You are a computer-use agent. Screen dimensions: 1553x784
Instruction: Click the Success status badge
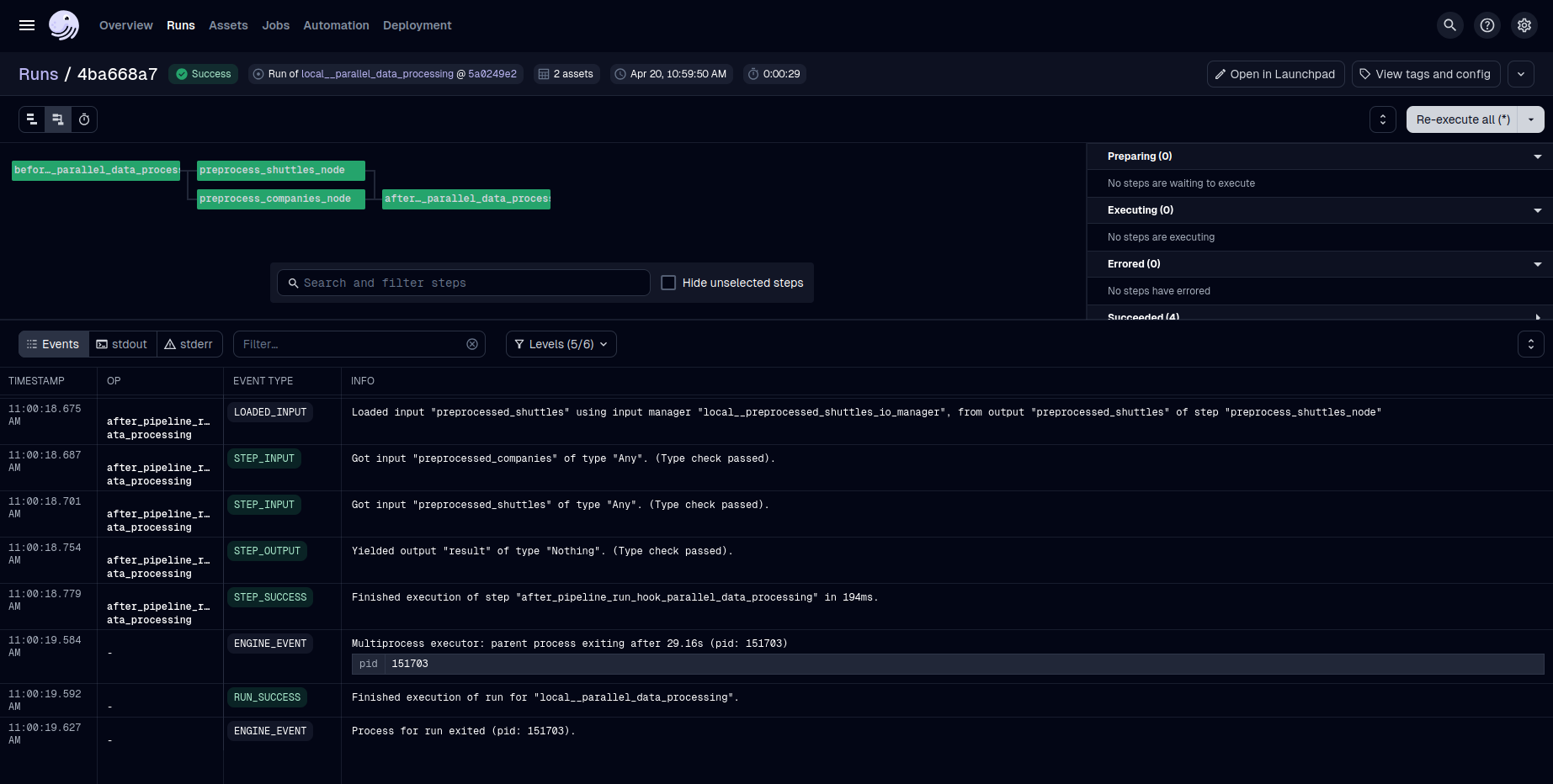tap(204, 74)
